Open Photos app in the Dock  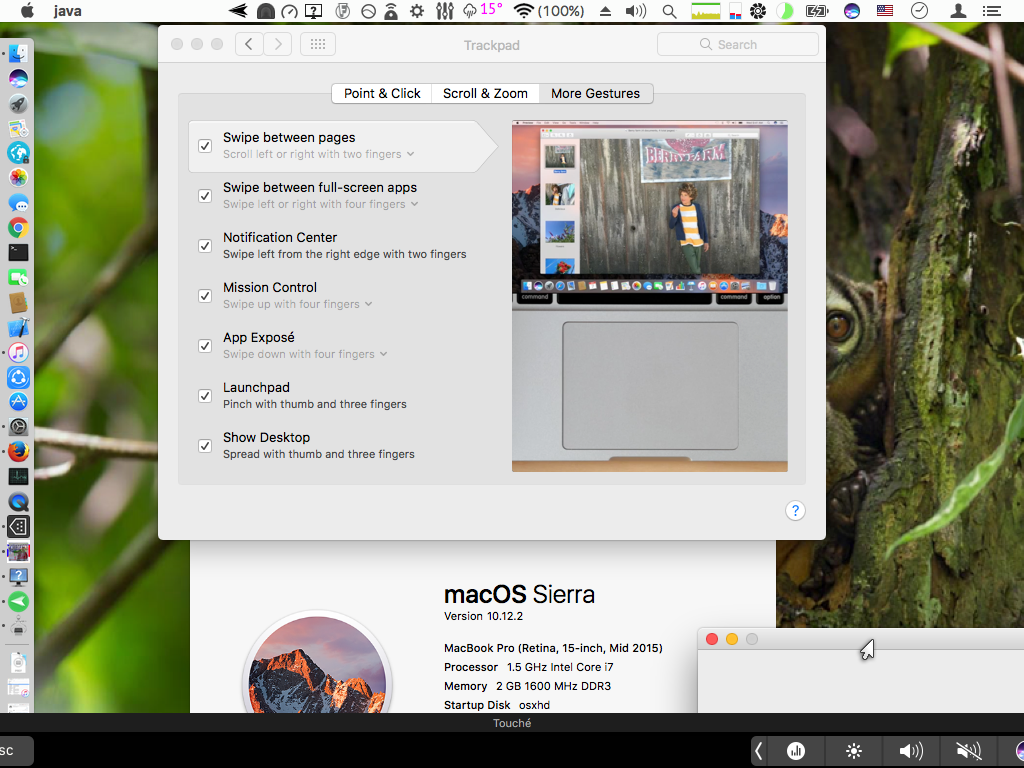click(18, 177)
